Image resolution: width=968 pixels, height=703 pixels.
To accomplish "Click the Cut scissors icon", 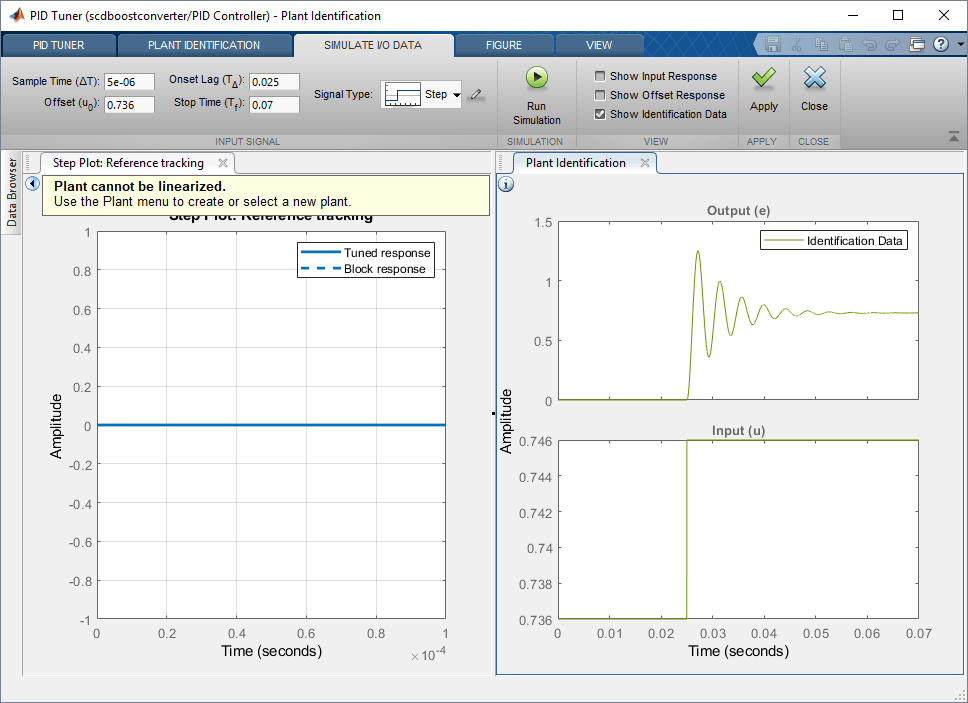I will click(x=796, y=44).
